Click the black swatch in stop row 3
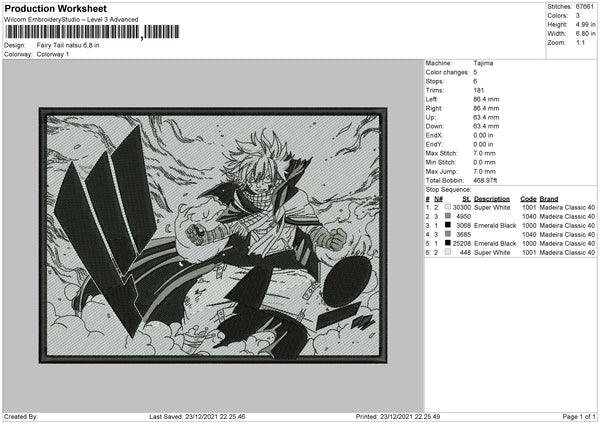 pos(448,225)
